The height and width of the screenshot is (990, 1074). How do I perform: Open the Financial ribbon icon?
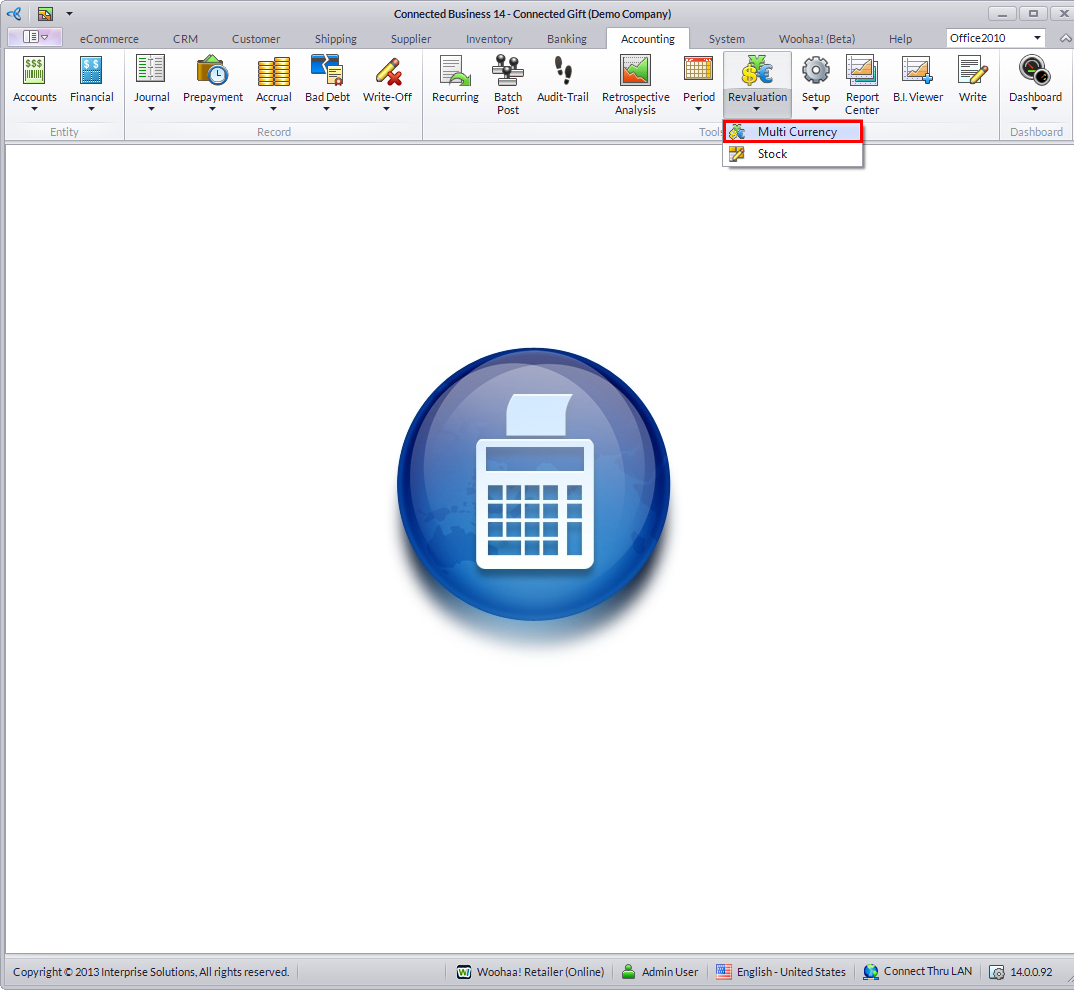[91, 71]
